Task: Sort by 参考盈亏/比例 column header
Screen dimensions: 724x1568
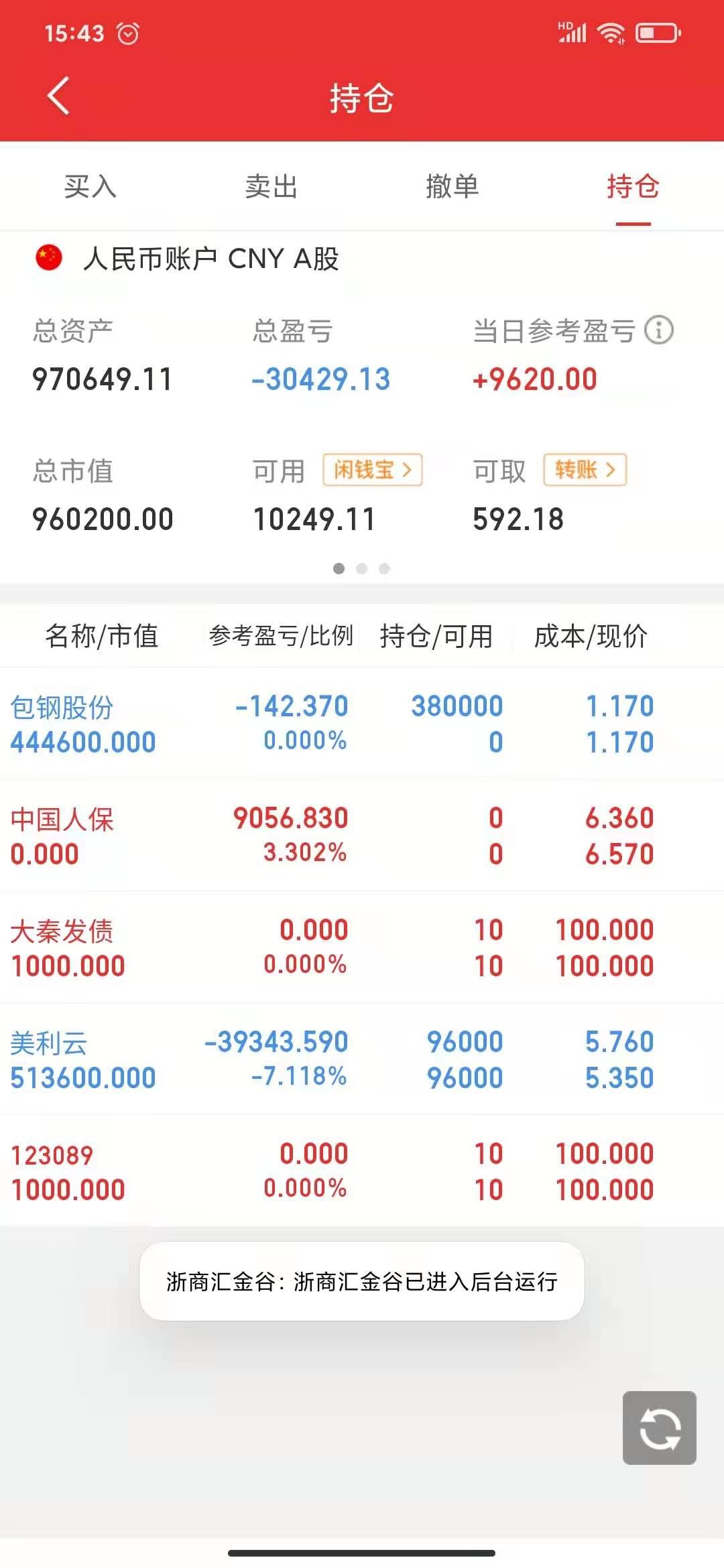Action: pos(281,636)
